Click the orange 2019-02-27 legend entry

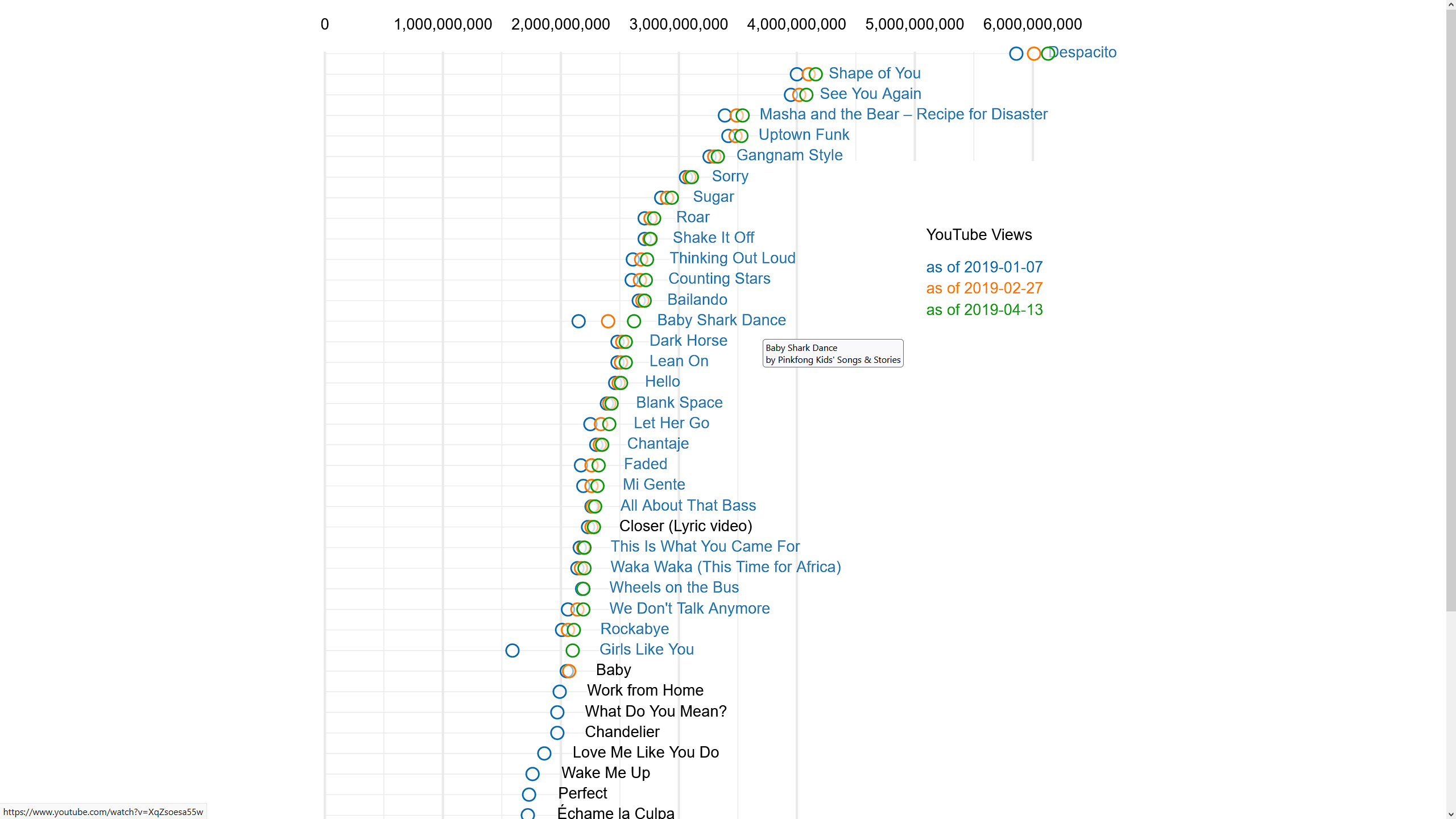point(984,288)
